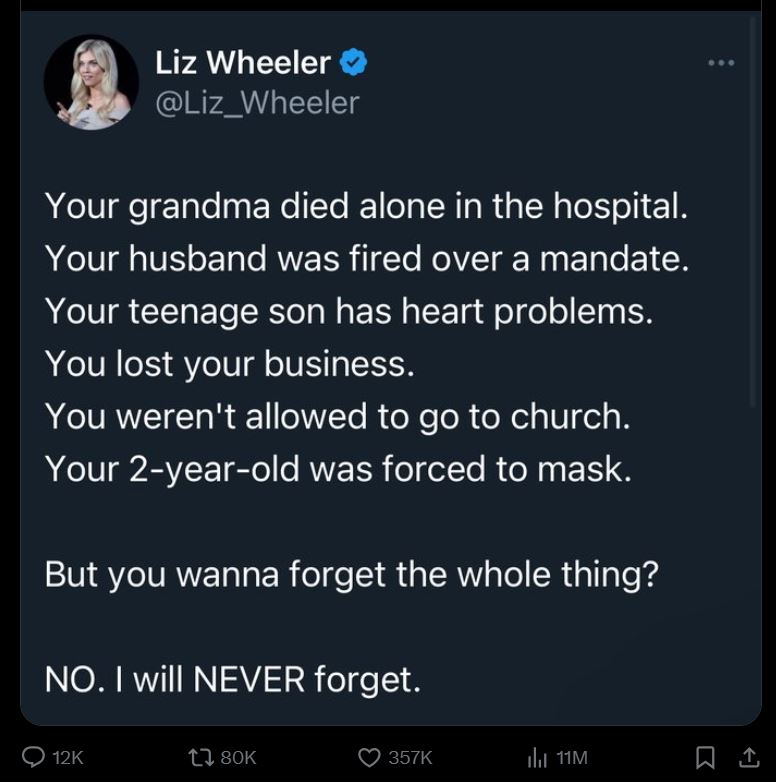Image resolution: width=776 pixels, height=782 pixels.
Task: Check the 11M views count
Action: pos(572,758)
